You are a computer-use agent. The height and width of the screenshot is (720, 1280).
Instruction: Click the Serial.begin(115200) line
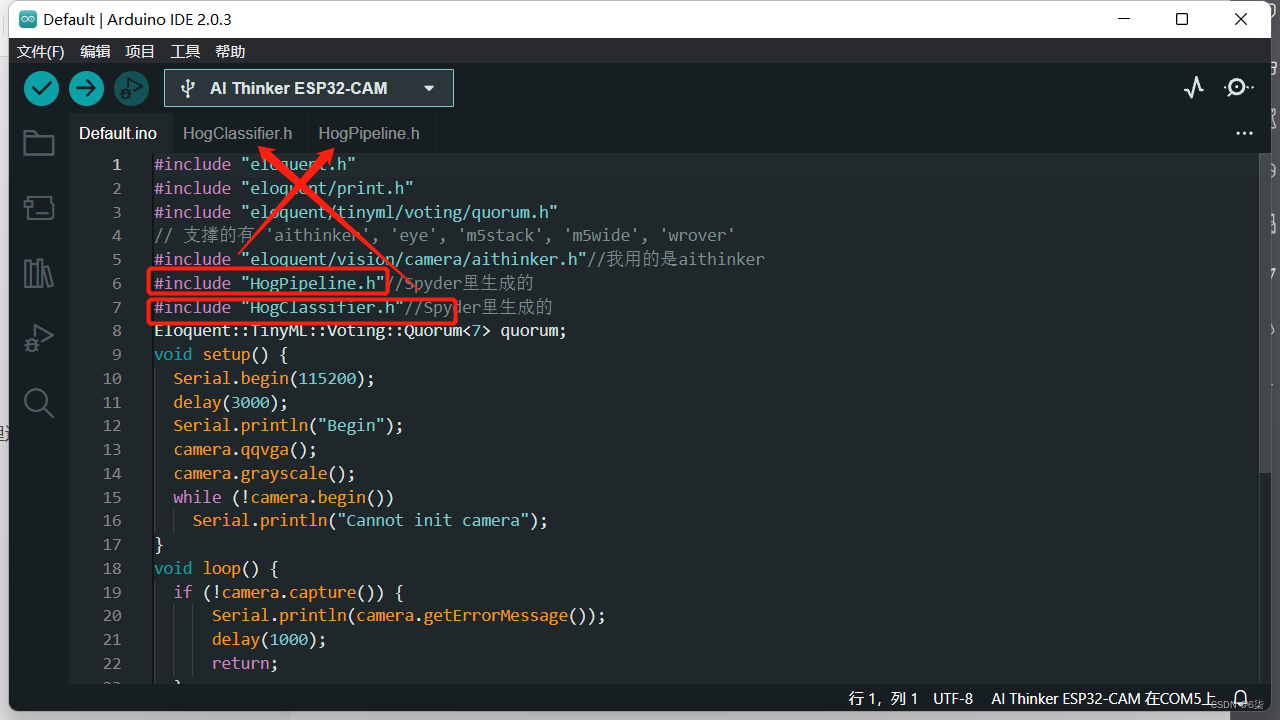click(274, 378)
